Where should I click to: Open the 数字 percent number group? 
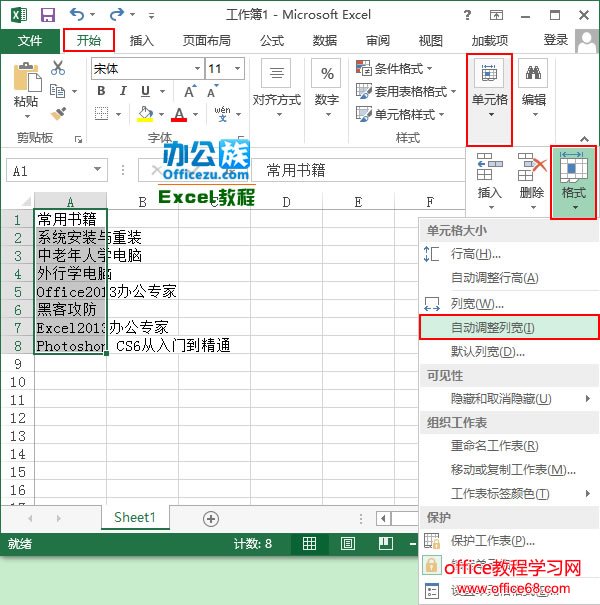(326, 89)
